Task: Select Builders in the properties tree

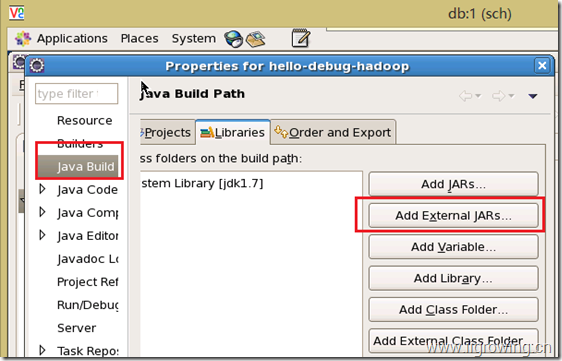Action: 80,144
